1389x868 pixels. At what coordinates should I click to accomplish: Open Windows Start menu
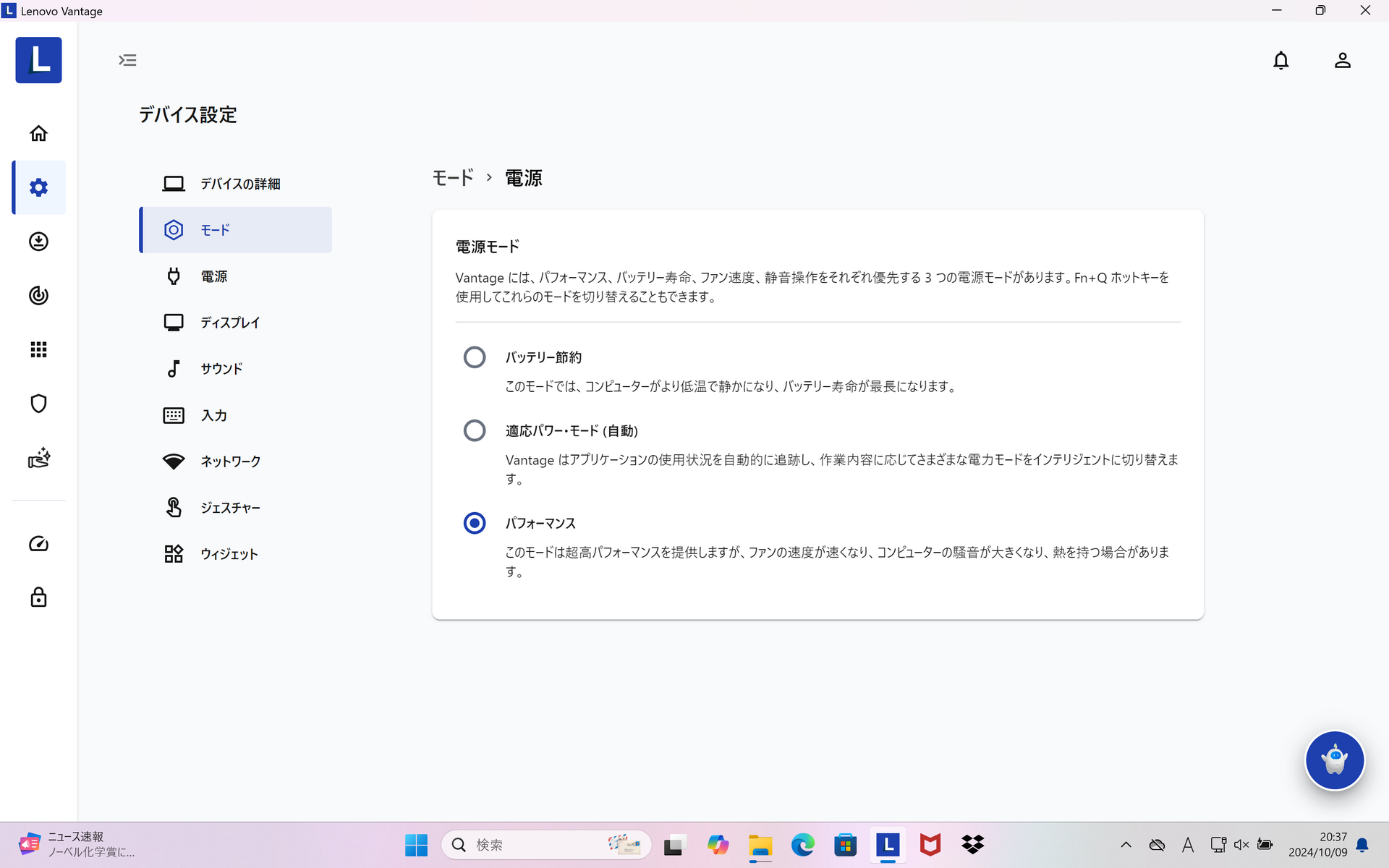tap(416, 845)
